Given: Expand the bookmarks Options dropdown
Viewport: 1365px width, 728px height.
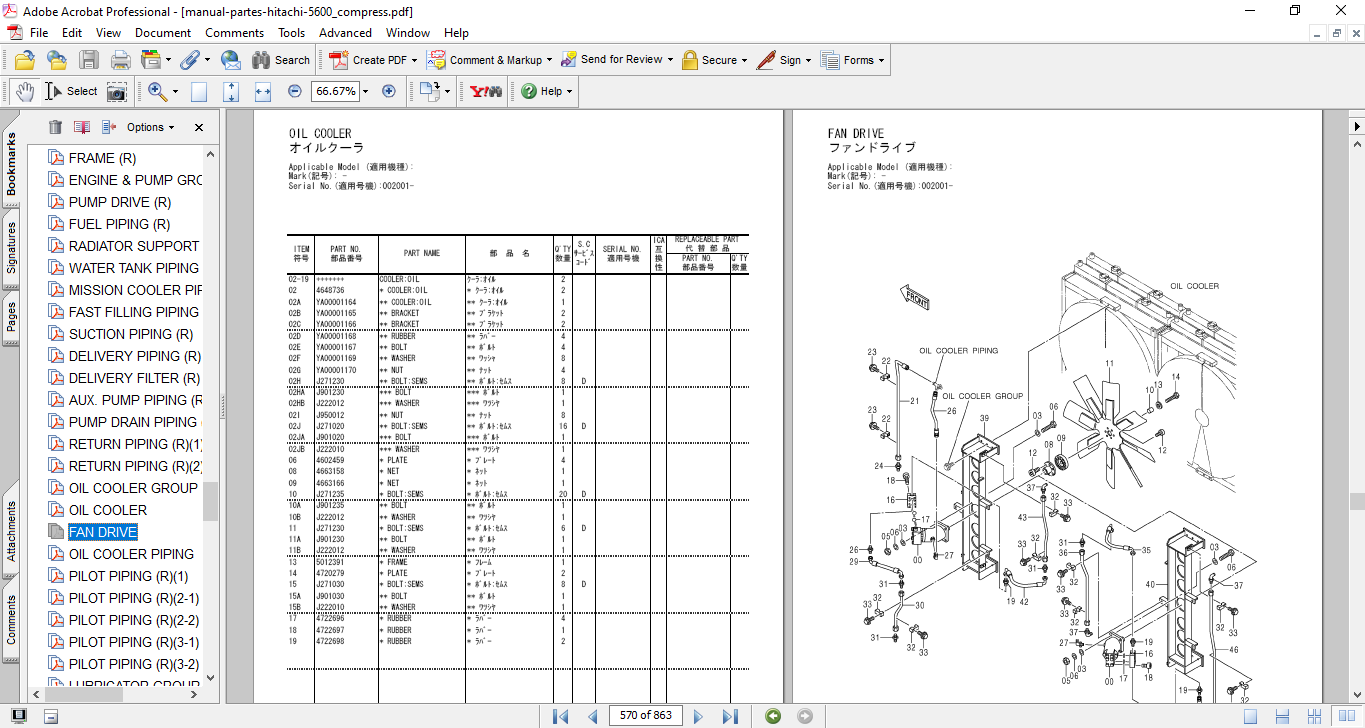Looking at the screenshot, I should coord(150,127).
